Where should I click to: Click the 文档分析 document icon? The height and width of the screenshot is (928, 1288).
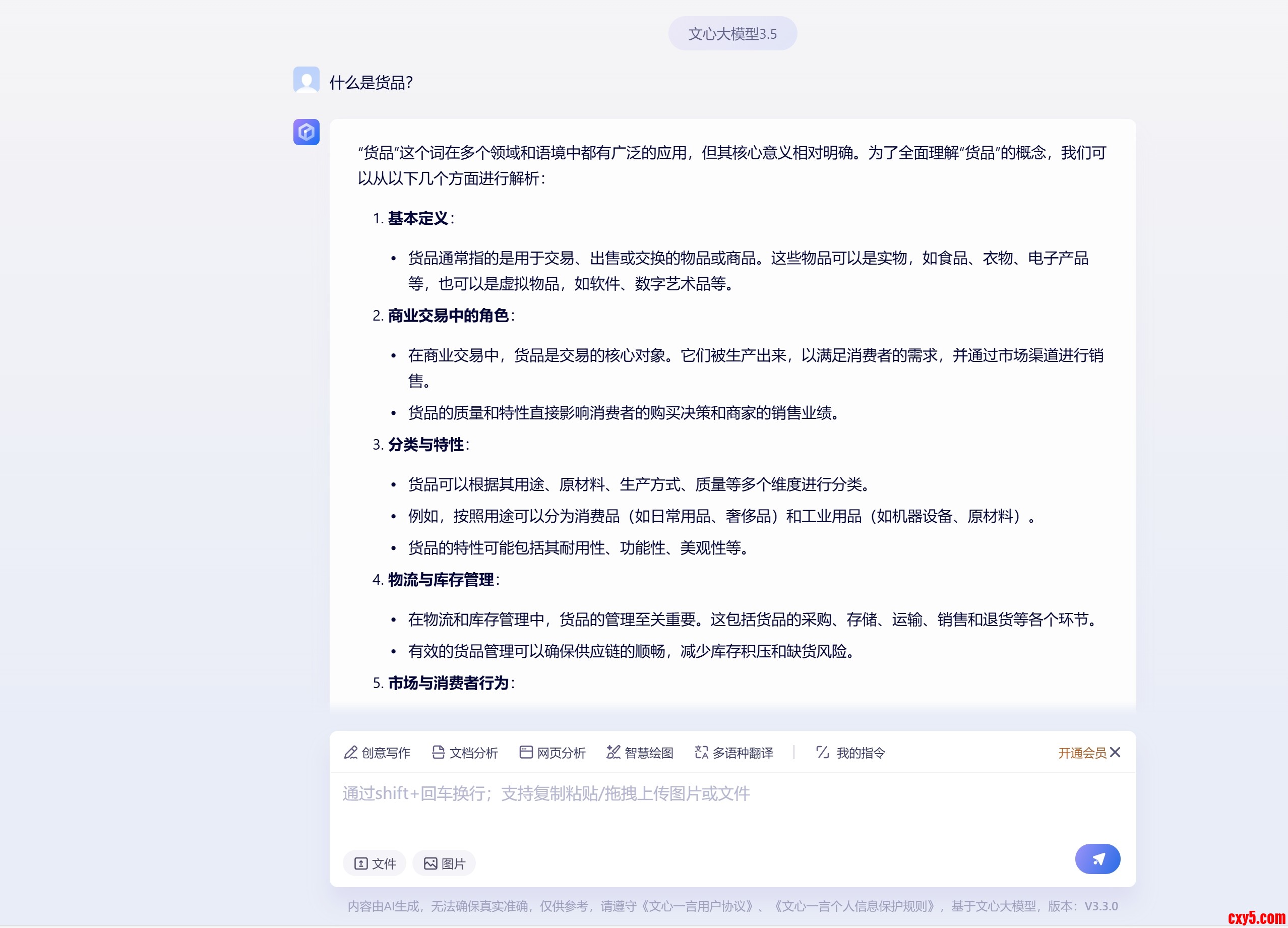tap(438, 752)
